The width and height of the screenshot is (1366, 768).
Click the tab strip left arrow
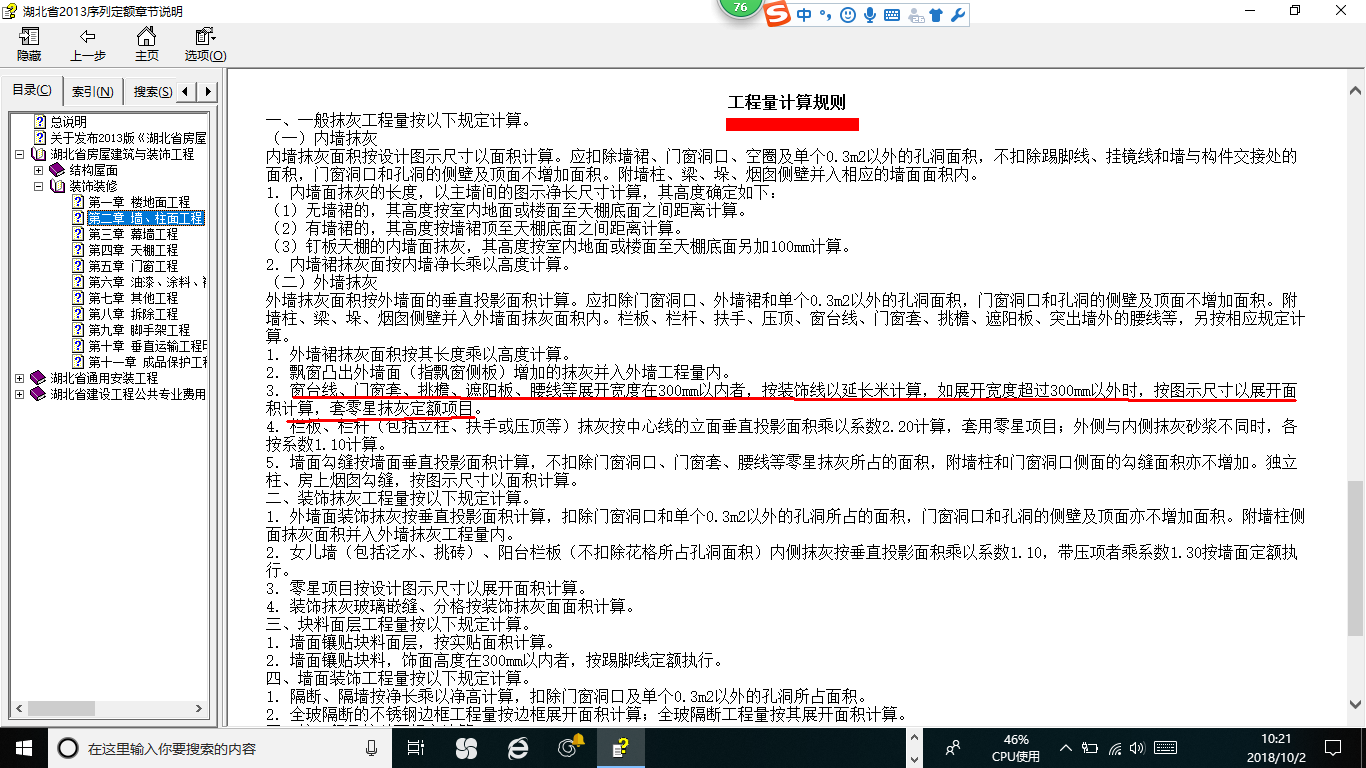(187, 92)
